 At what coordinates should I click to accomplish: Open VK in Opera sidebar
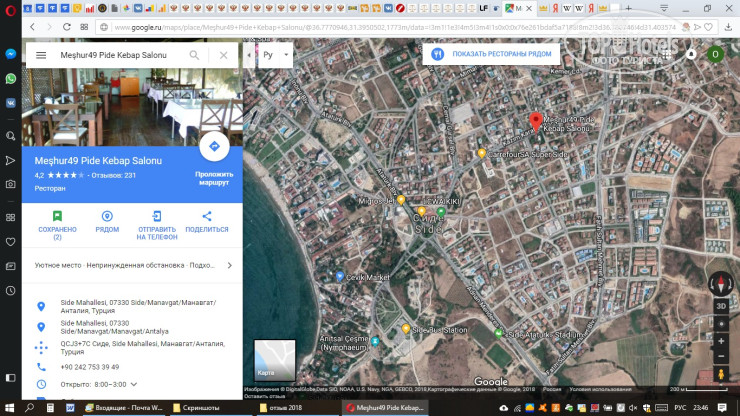click(10, 103)
